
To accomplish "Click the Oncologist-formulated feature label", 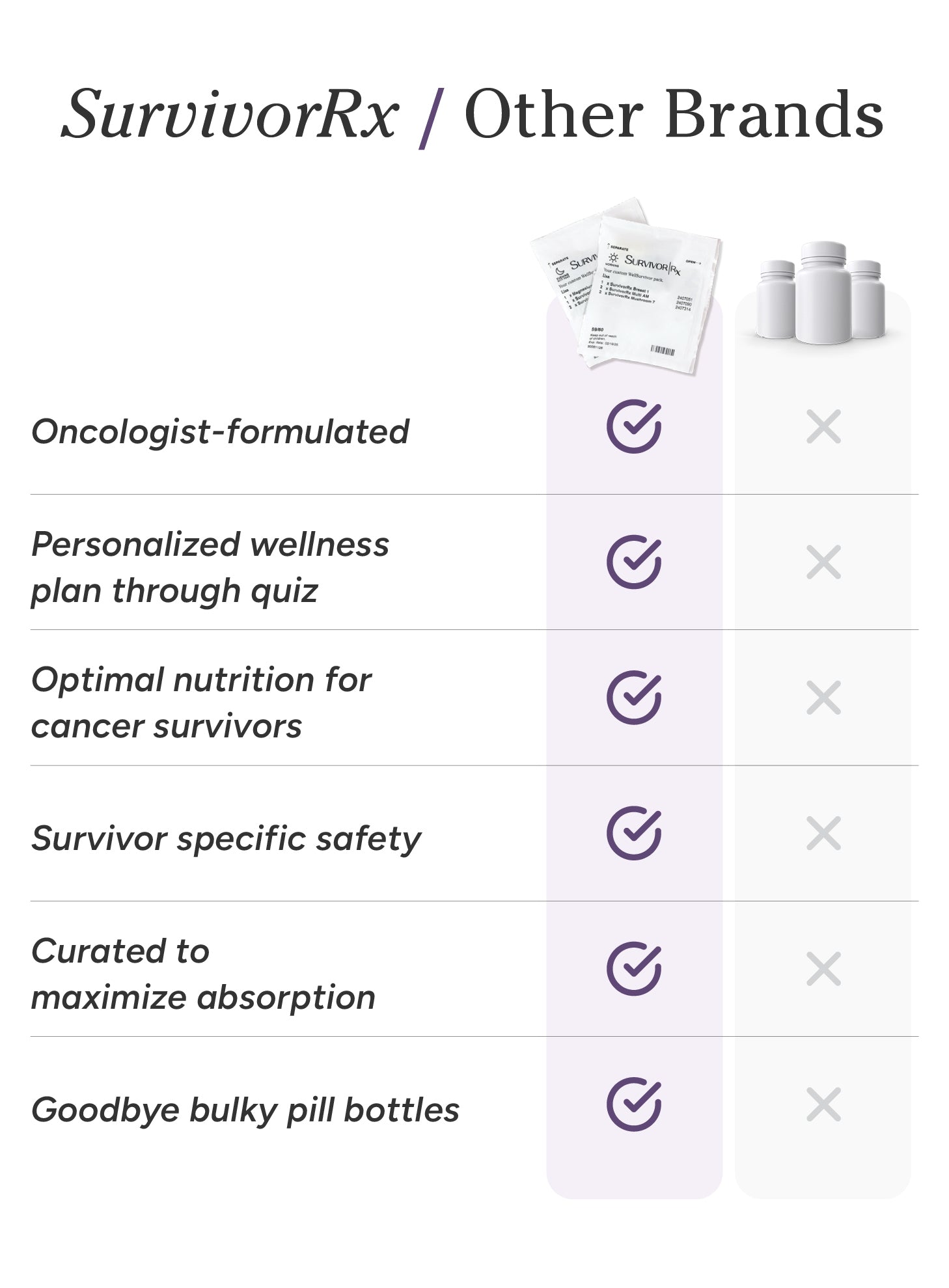I will 220,432.
